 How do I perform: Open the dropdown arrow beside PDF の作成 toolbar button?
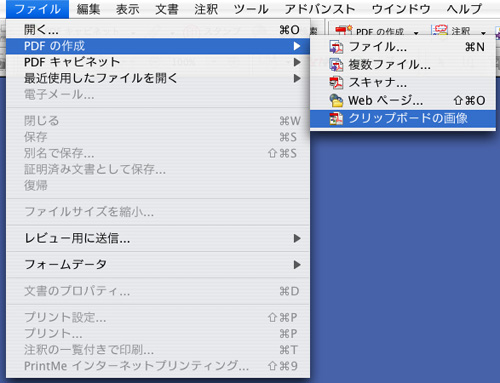click(416, 33)
